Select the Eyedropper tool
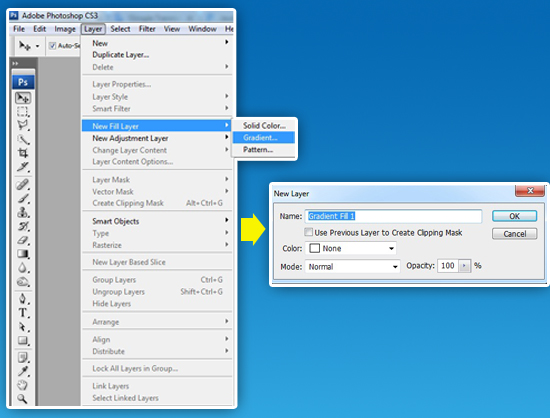The image size is (550, 418). pyautogui.click(x=23, y=371)
